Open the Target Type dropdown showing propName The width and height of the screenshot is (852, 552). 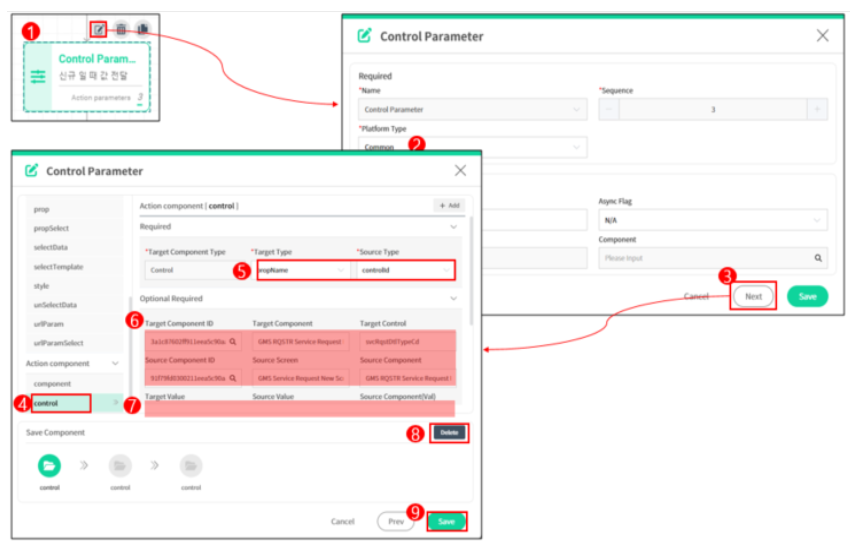coord(302,270)
